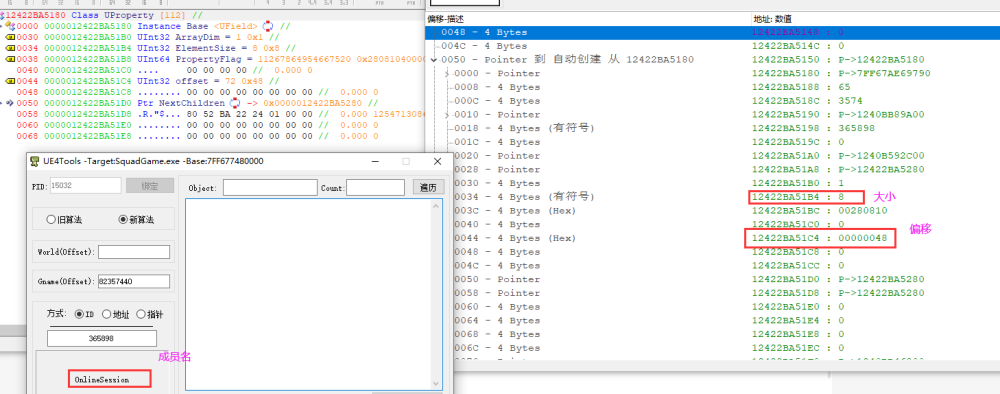1000x394 pixels.
Task: Click the 遍历 button
Action: (428, 187)
